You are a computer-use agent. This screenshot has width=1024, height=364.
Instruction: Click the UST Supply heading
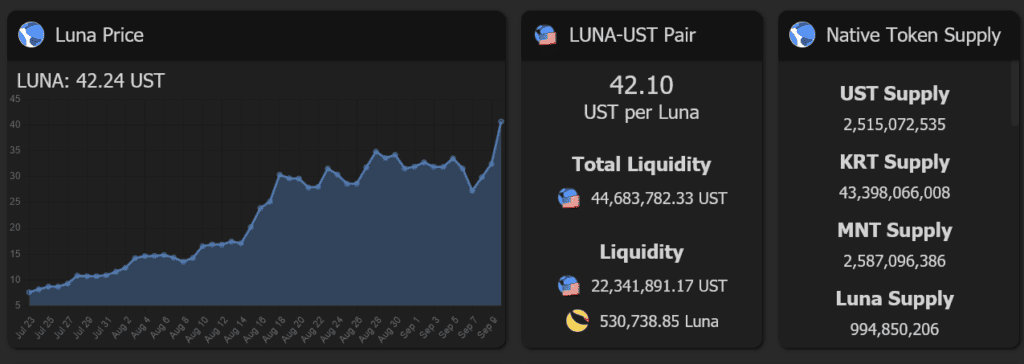click(x=895, y=95)
